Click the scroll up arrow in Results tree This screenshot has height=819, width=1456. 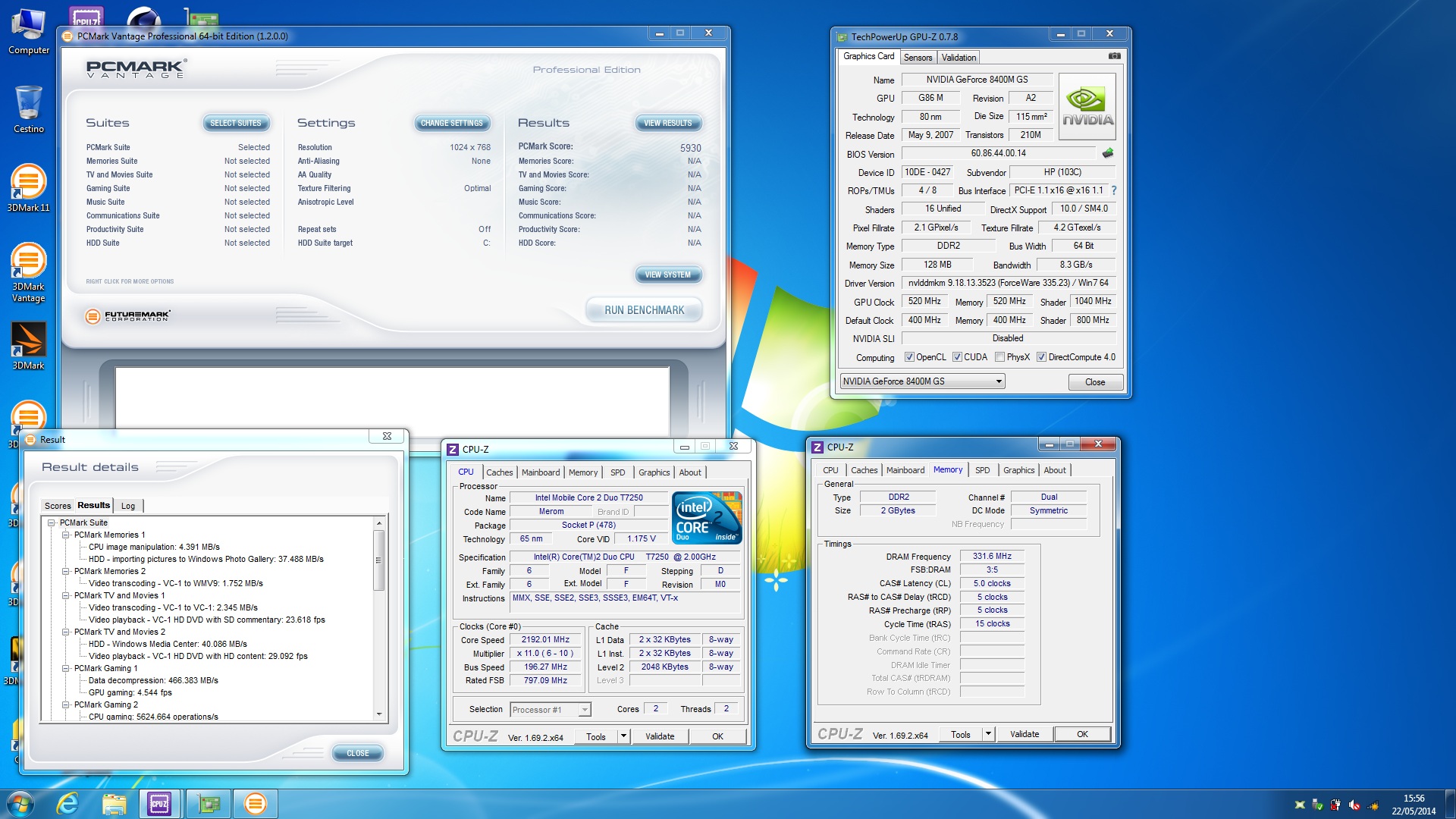379,523
